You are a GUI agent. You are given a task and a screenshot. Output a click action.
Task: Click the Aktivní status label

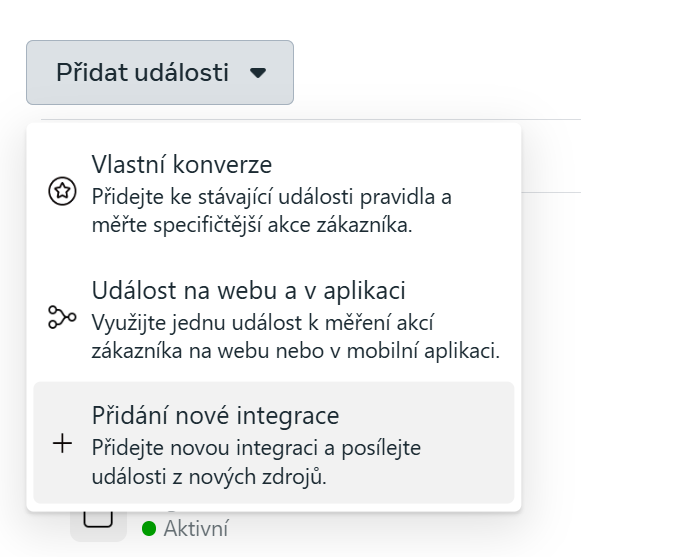(196, 529)
